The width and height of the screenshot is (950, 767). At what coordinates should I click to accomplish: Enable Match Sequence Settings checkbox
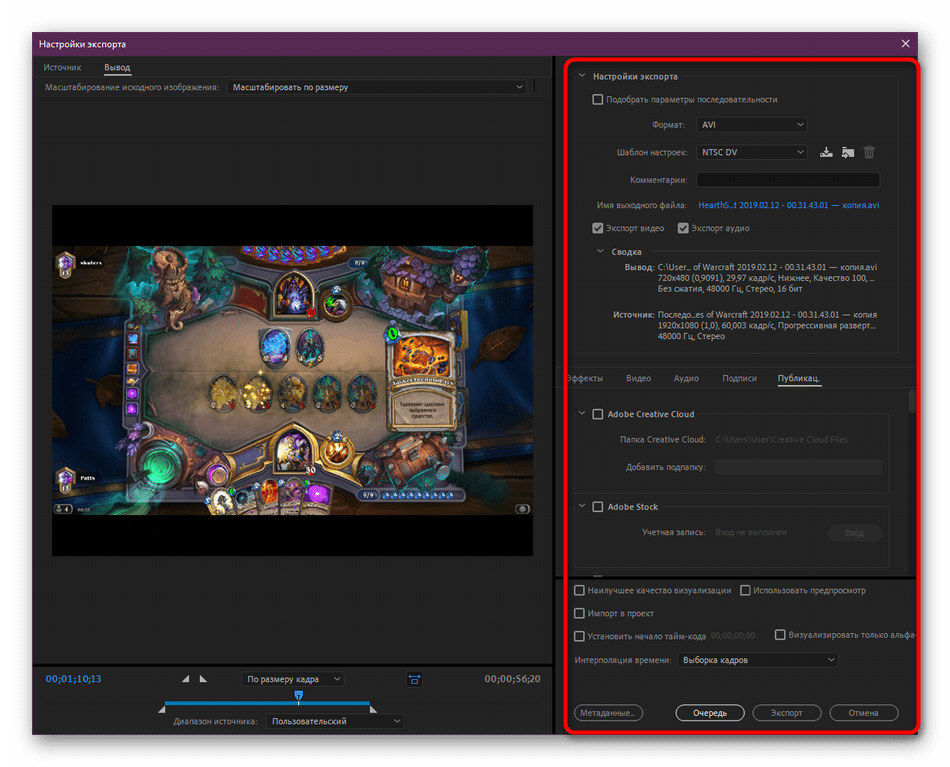click(598, 99)
